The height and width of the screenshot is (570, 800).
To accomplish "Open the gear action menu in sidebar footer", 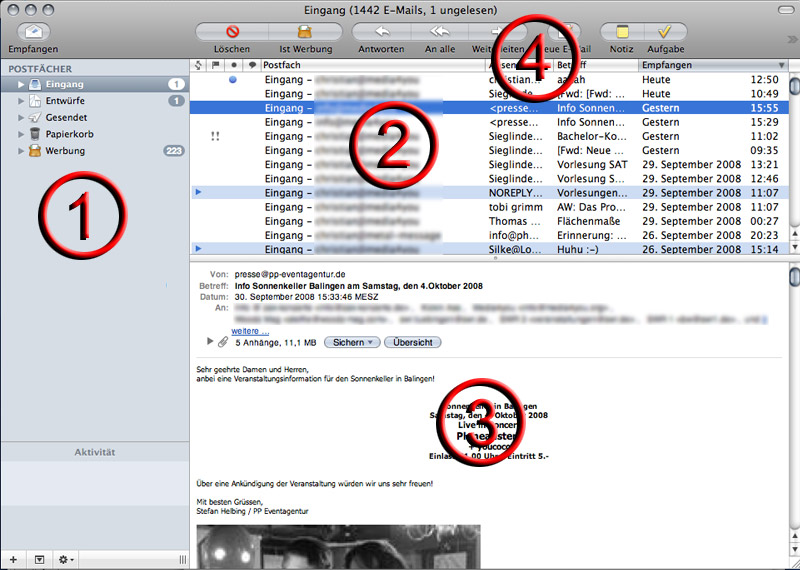I will (x=66, y=558).
